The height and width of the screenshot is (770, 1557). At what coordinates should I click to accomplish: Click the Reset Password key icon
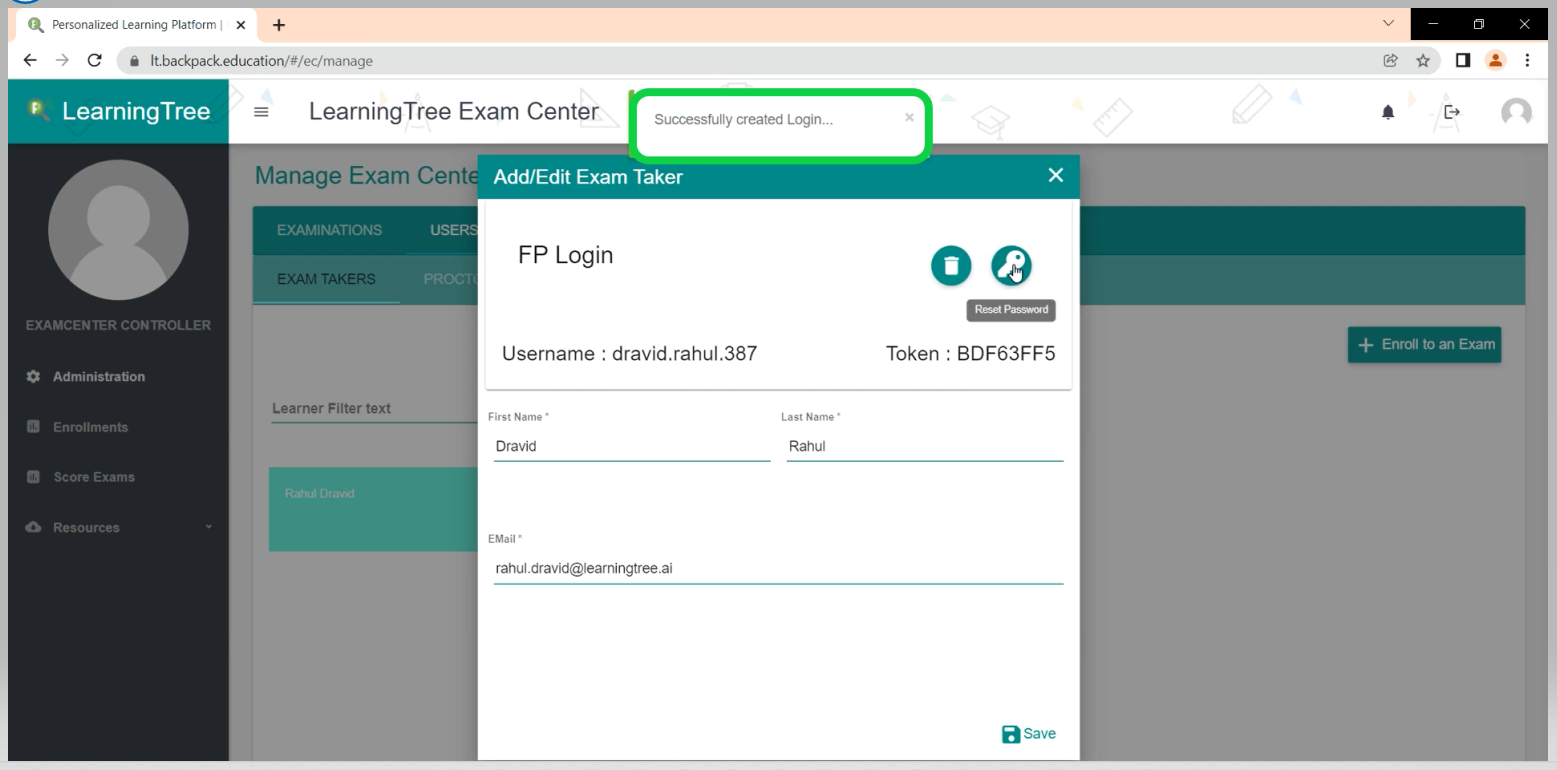click(1011, 266)
